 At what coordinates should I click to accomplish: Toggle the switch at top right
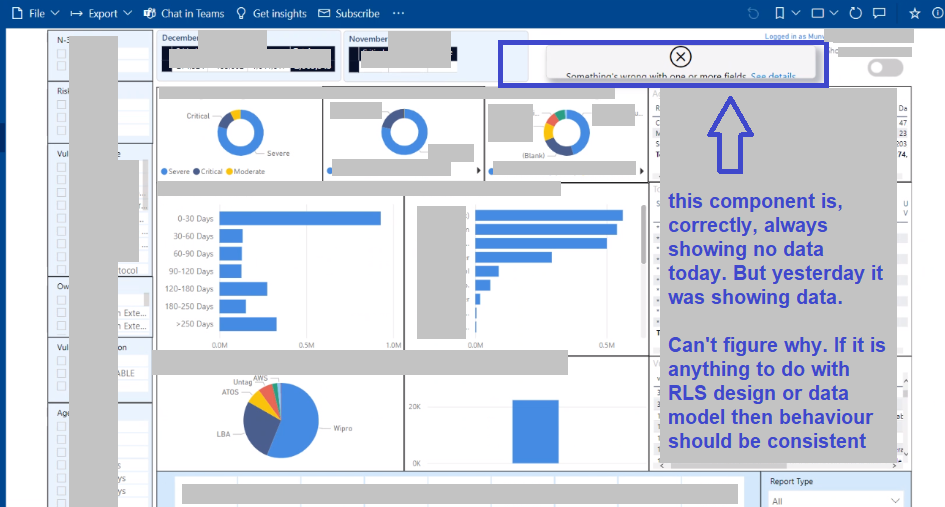[x=885, y=68]
